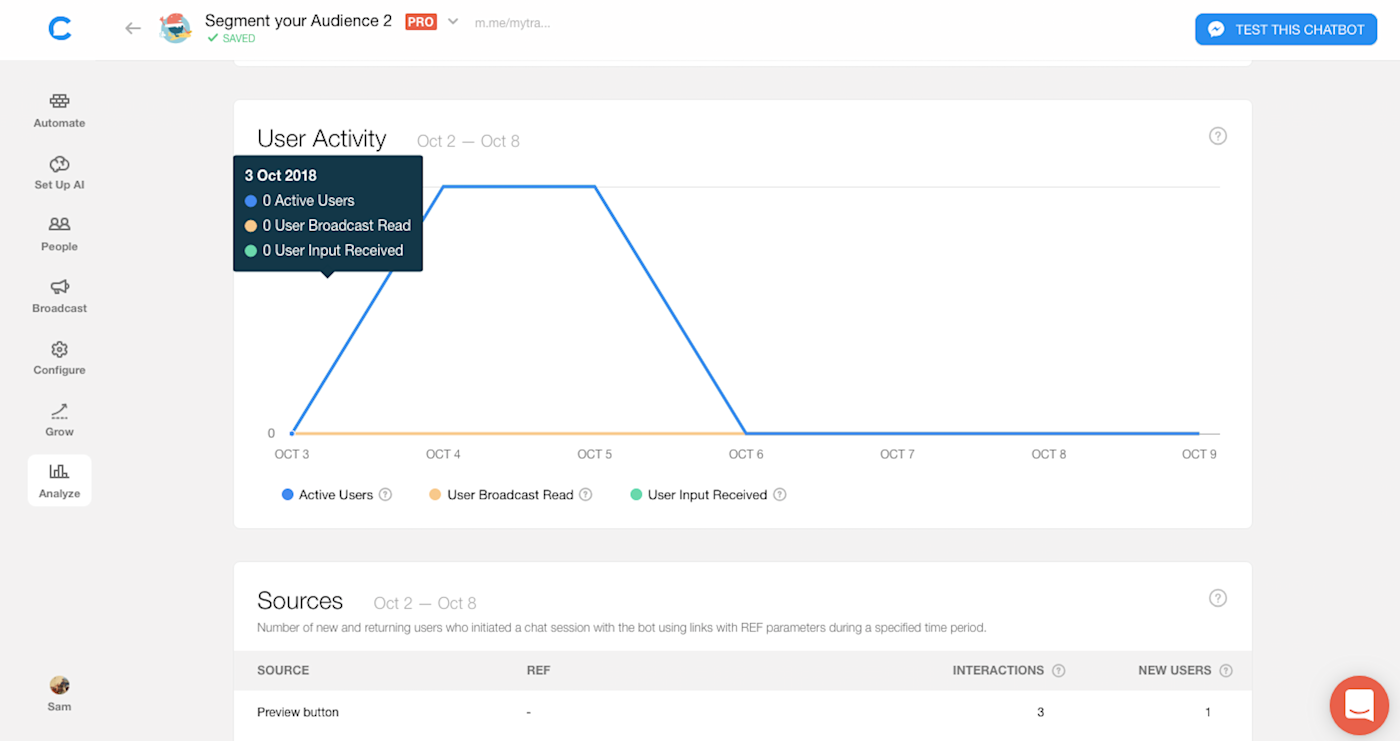Click the NEW USERS column help icon
1400x741 pixels.
1226,670
